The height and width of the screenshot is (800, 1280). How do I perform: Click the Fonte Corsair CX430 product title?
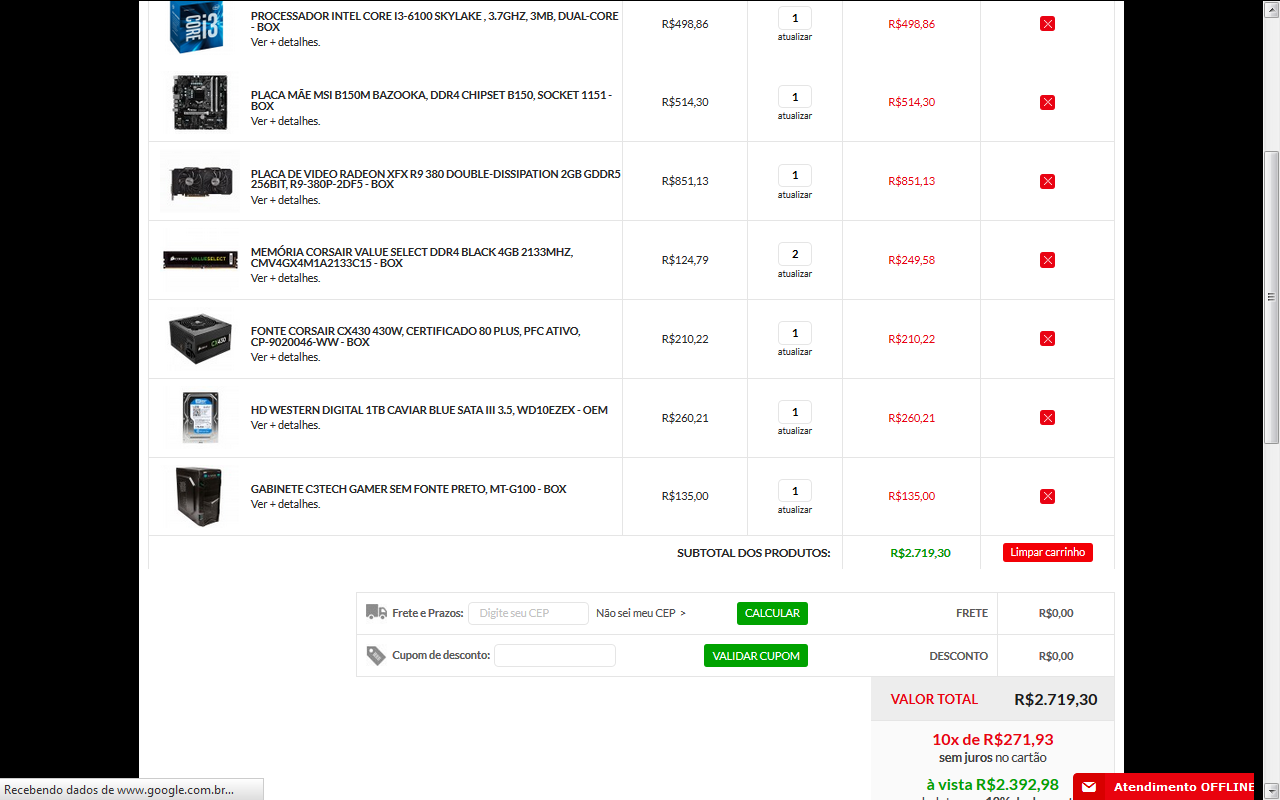point(416,336)
